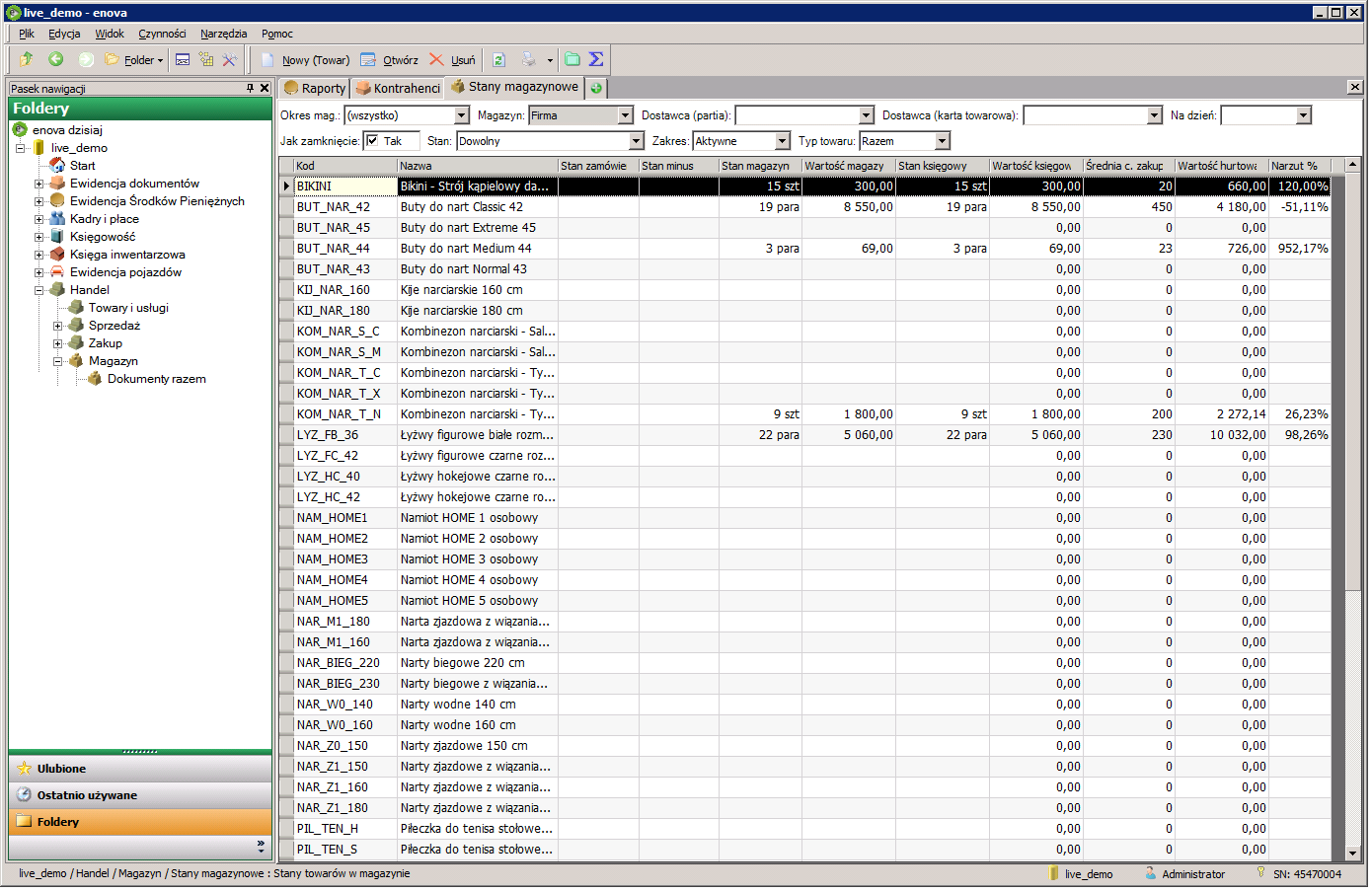Screen dimensions: 1372x892
Task: Switch to the Kontrahenci tab
Action: (x=399, y=89)
